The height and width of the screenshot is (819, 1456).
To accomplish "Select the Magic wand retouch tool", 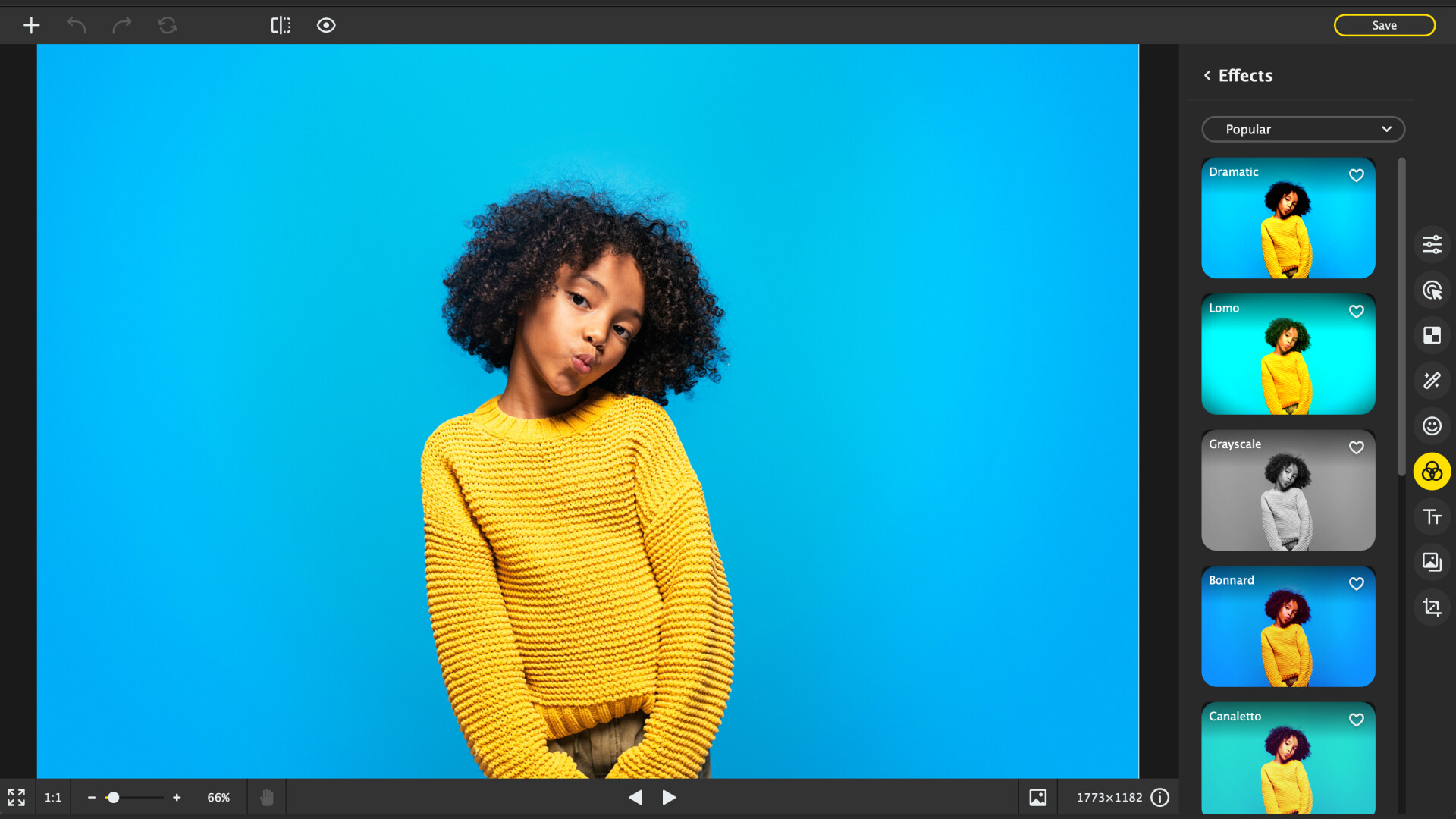I will [1432, 381].
